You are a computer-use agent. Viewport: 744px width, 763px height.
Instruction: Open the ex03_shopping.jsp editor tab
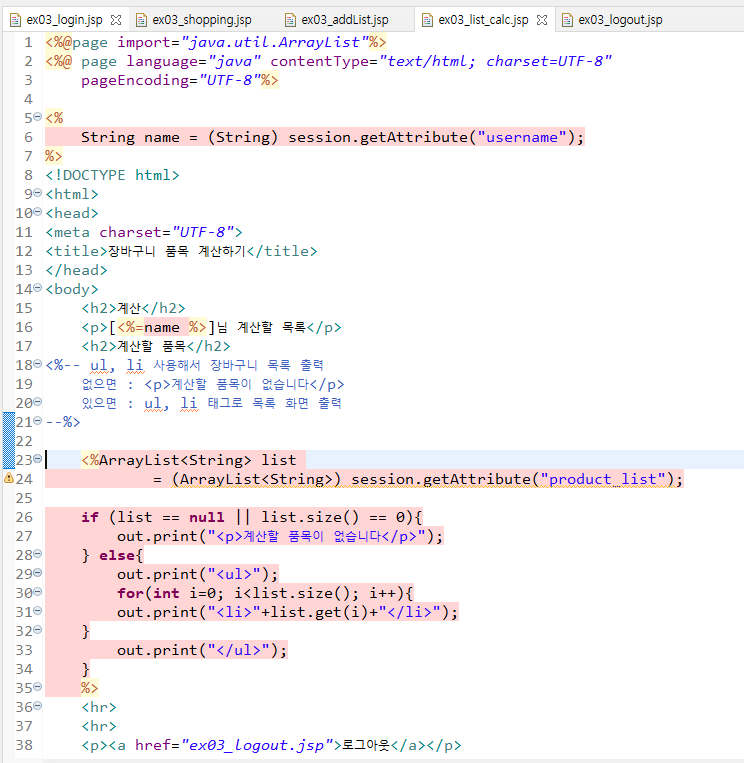[x=202, y=20]
